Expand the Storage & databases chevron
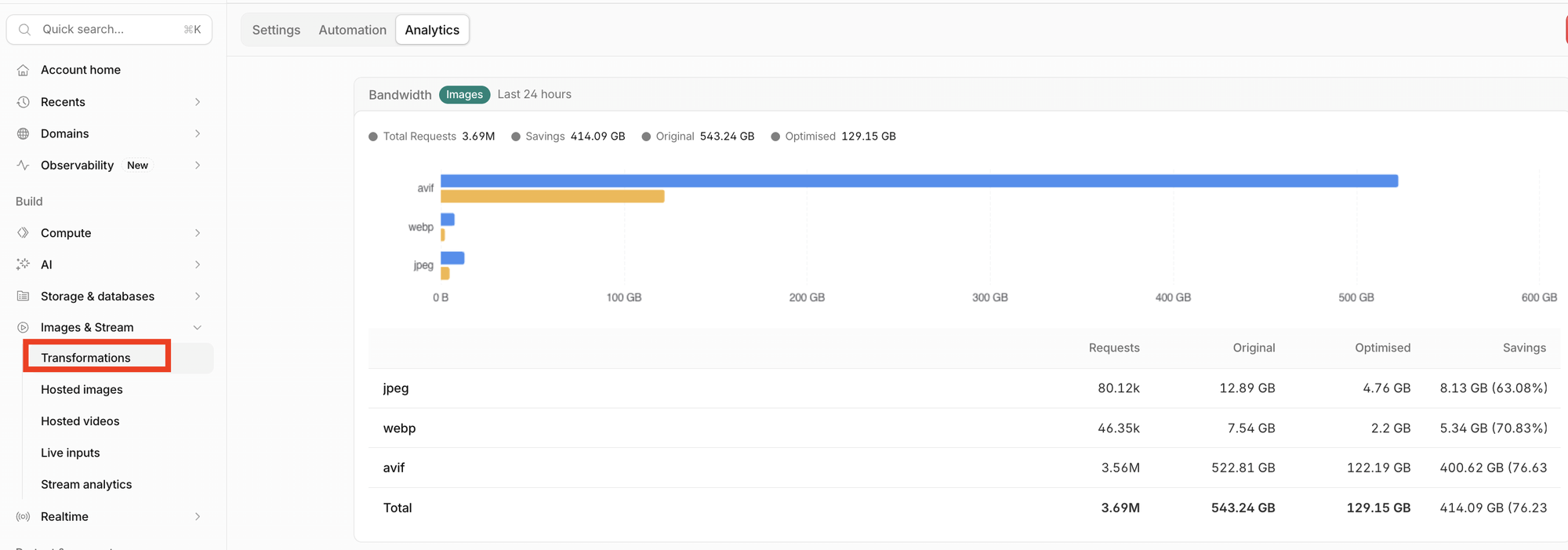The height and width of the screenshot is (550, 1568). click(x=198, y=296)
